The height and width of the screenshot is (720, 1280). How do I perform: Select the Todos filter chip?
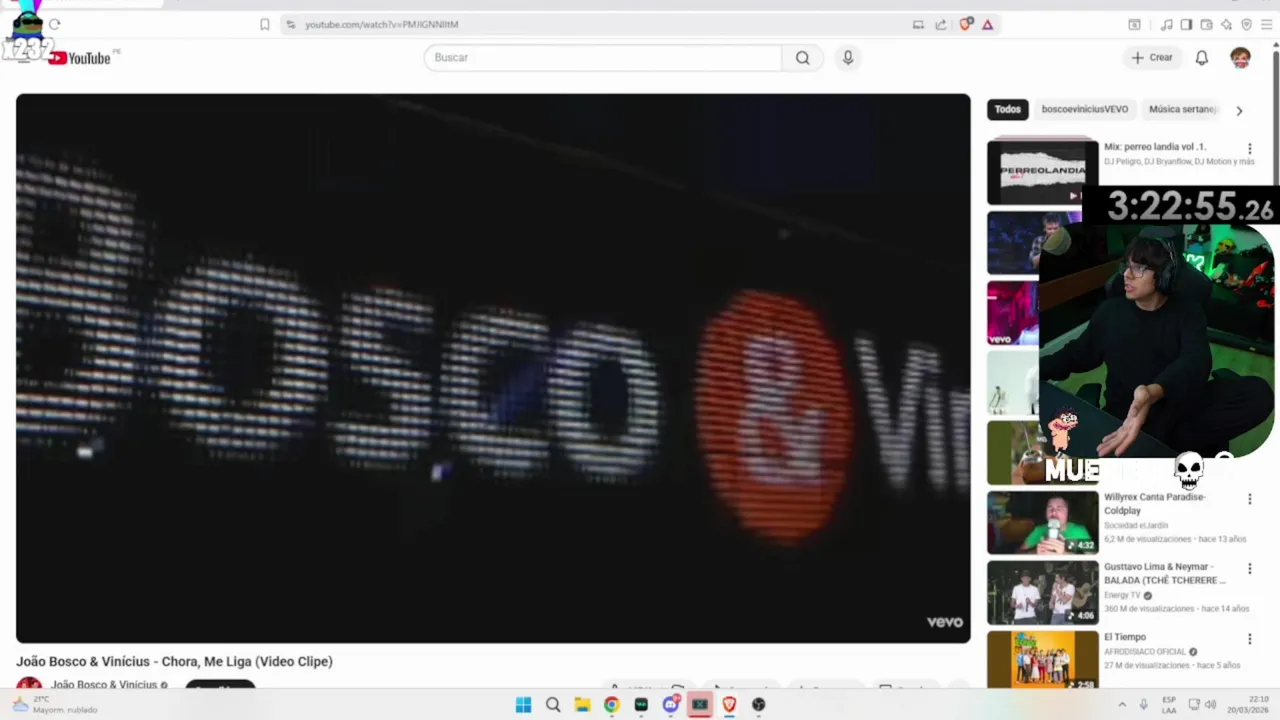pyautogui.click(x=1008, y=110)
